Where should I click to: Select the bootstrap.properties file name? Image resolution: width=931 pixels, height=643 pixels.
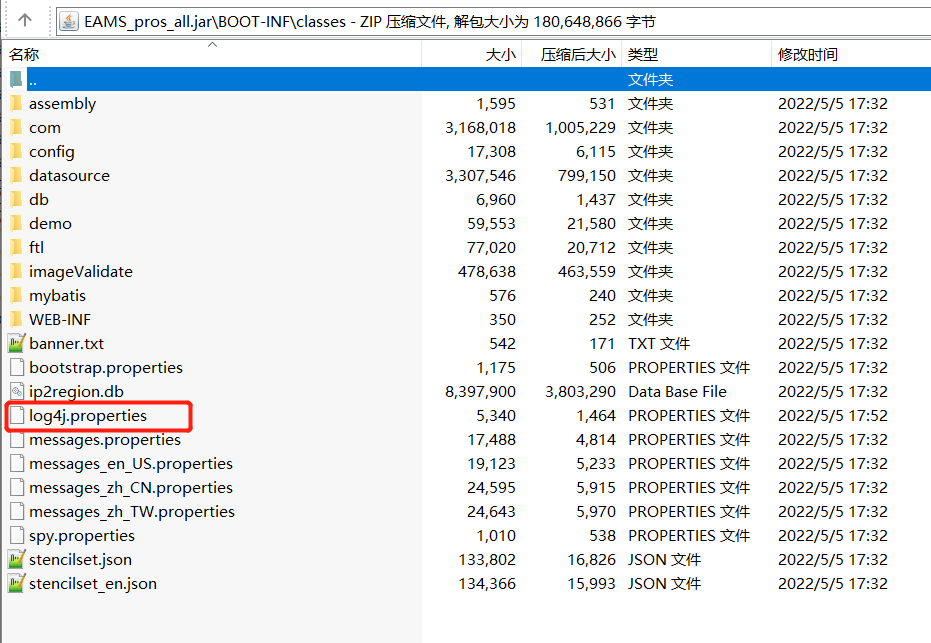click(x=106, y=368)
